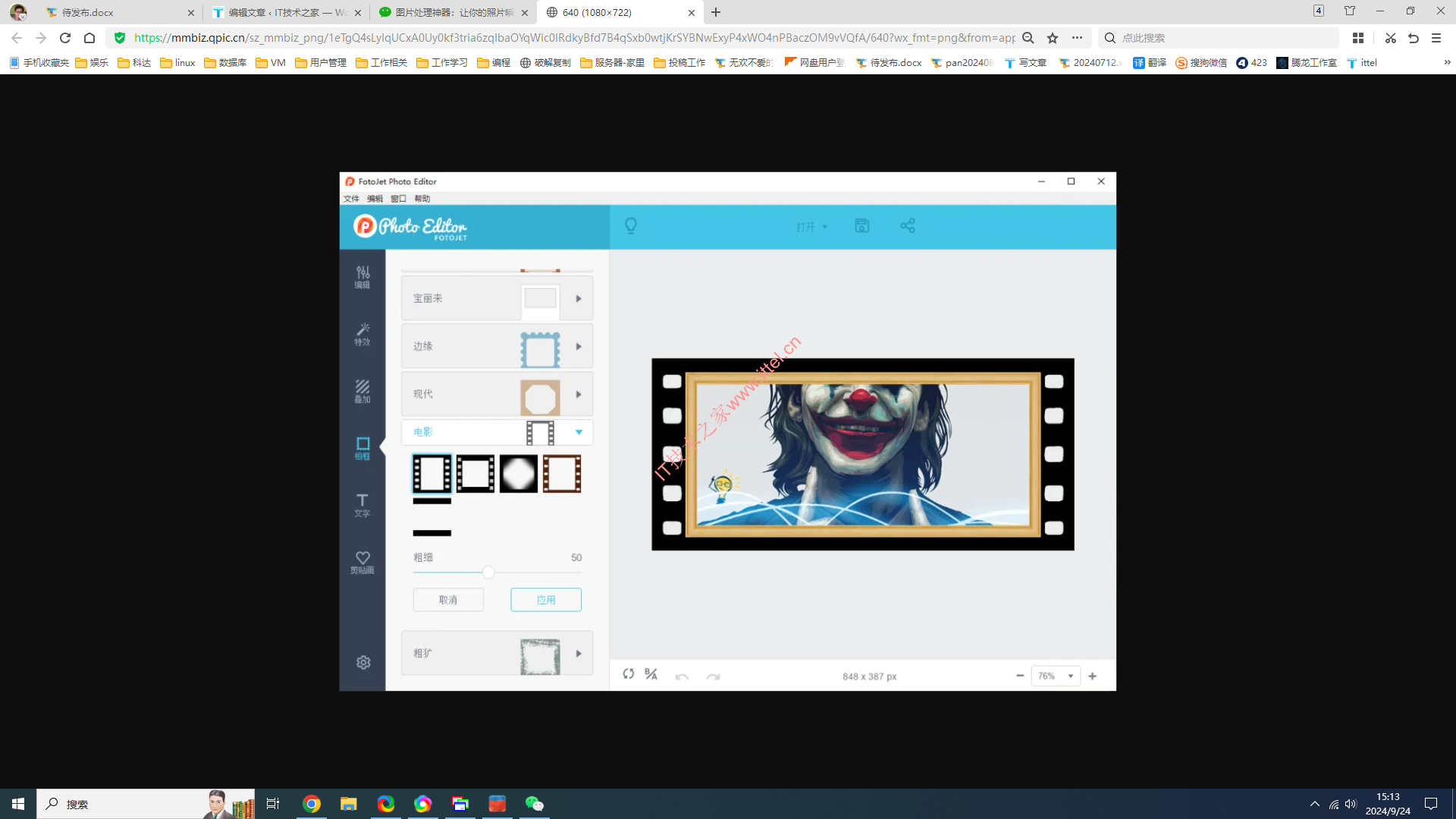Click the browser home icon
This screenshot has height=819, width=1456.
pos(89,38)
